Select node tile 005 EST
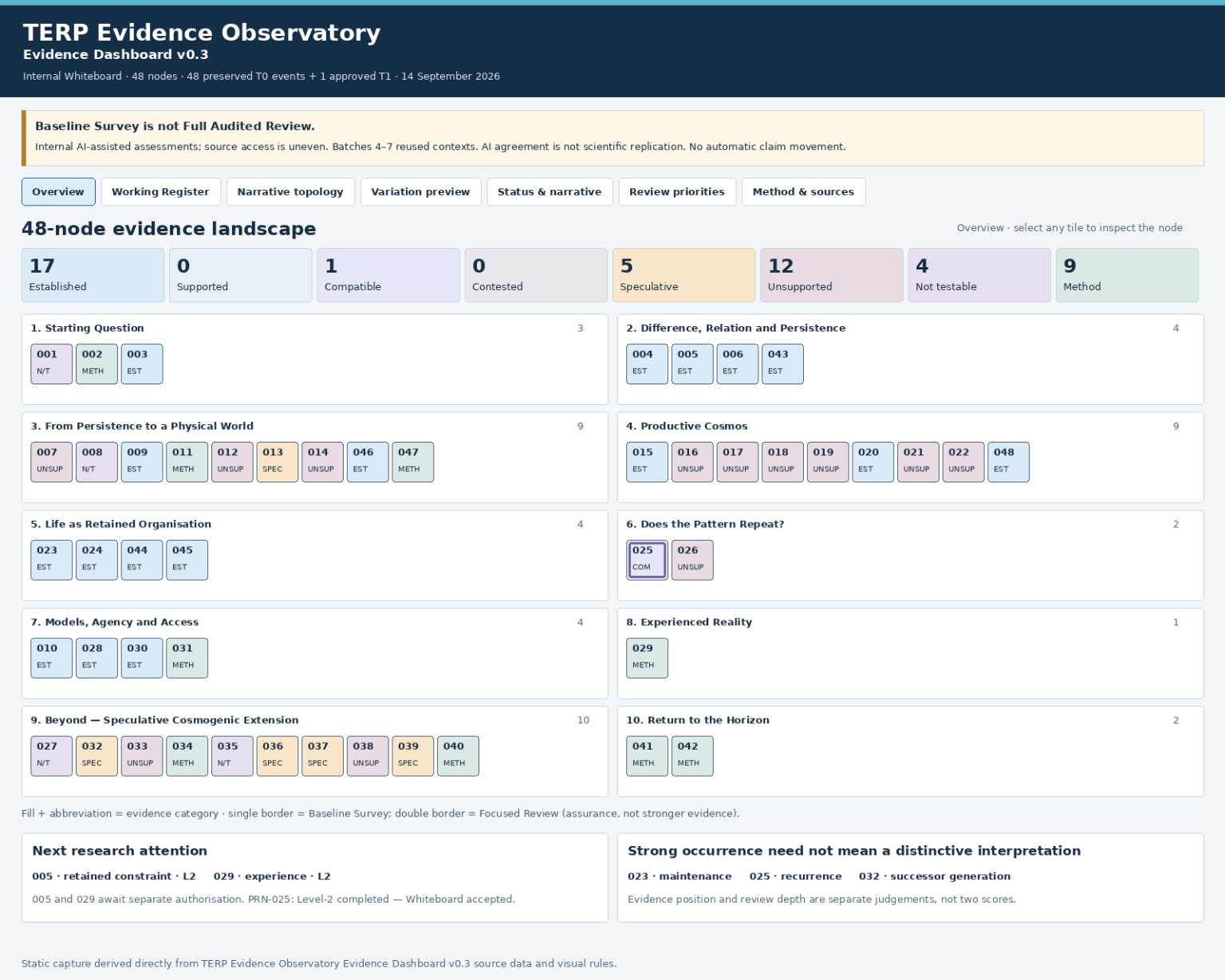This screenshot has width=1225, height=980. click(x=692, y=364)
